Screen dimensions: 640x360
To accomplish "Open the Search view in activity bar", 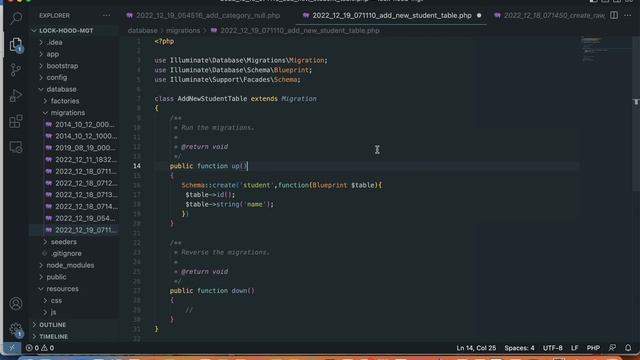I will click(16, 18).
